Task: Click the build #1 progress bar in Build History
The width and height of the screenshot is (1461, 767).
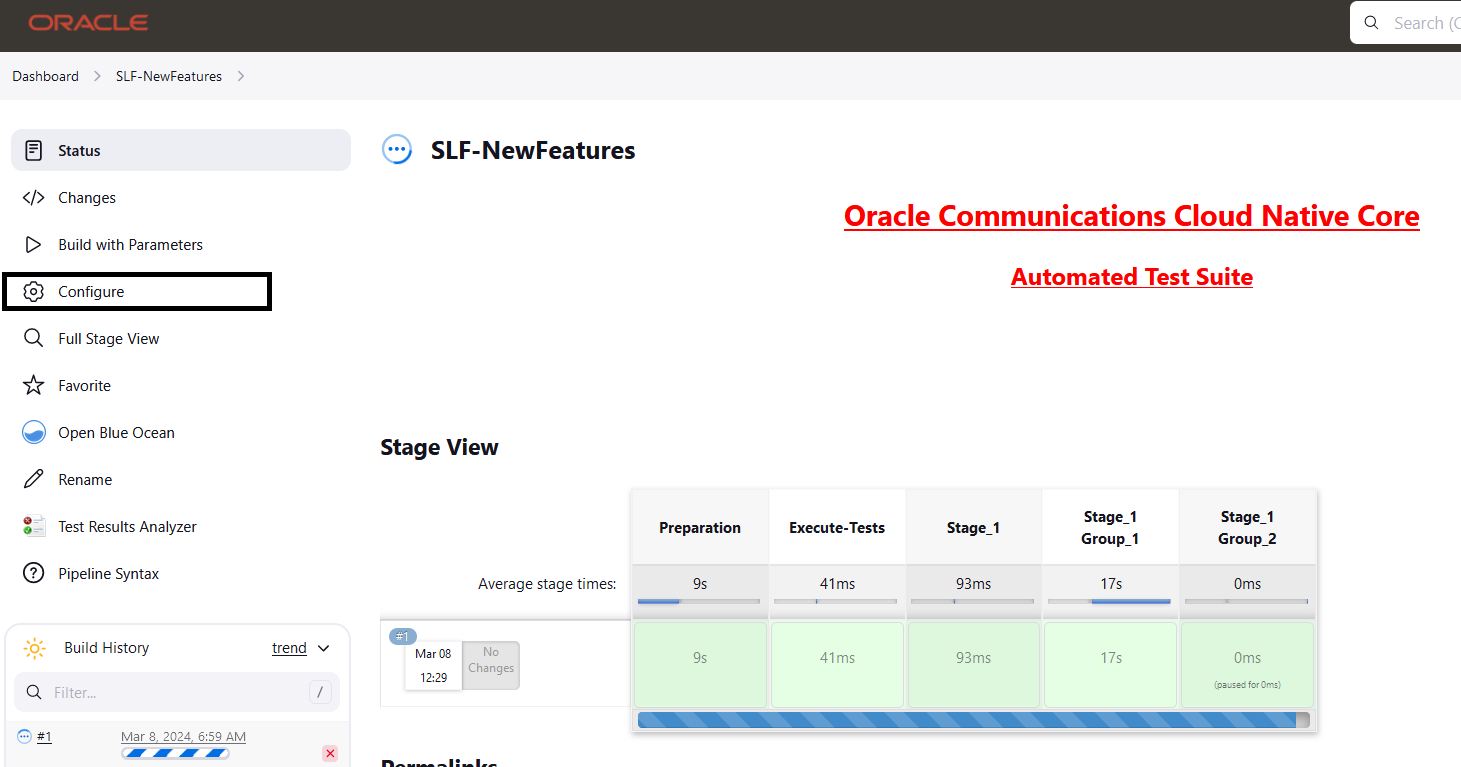Action: point(175,754)
